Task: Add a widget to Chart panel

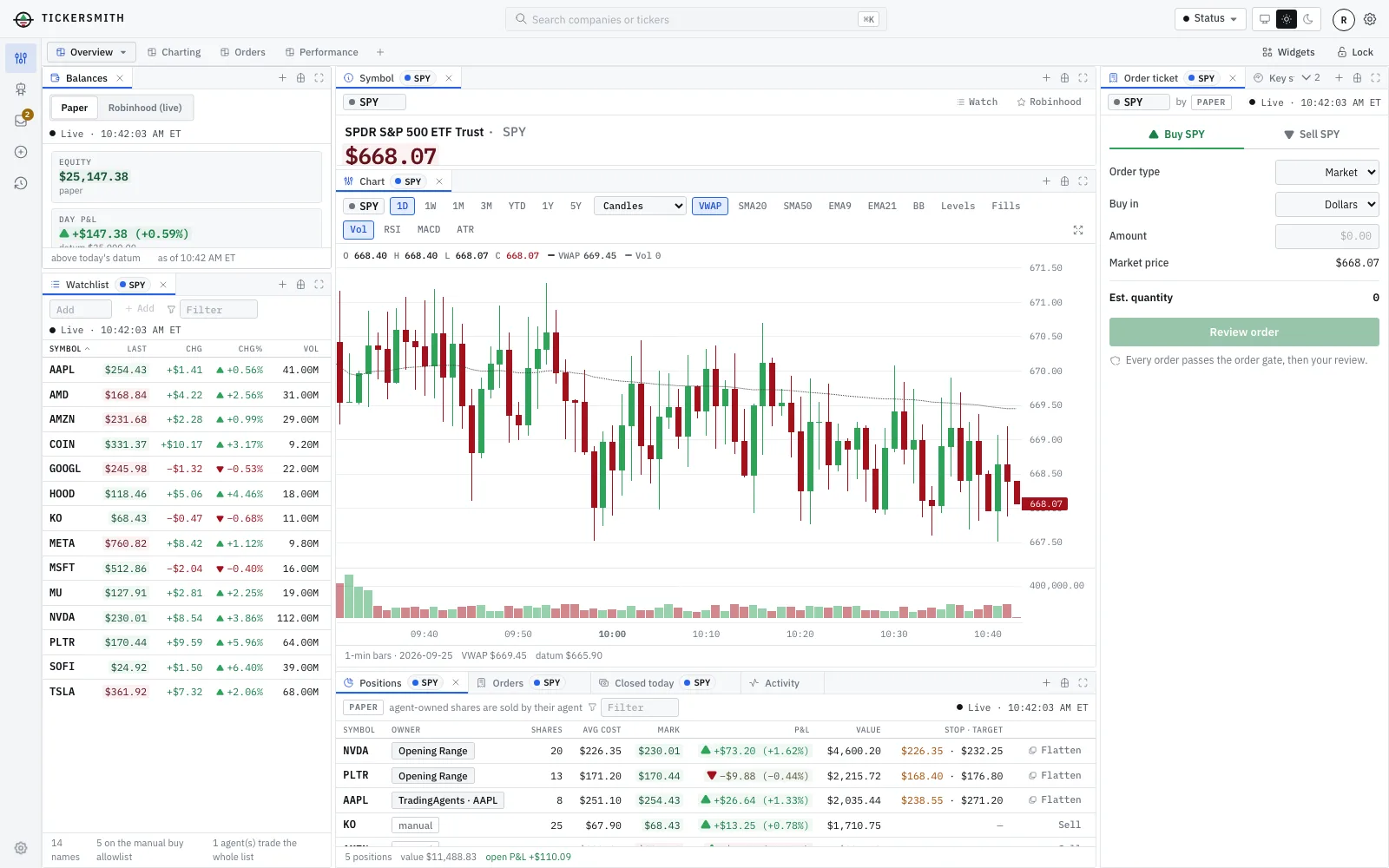Action: 1046,181
